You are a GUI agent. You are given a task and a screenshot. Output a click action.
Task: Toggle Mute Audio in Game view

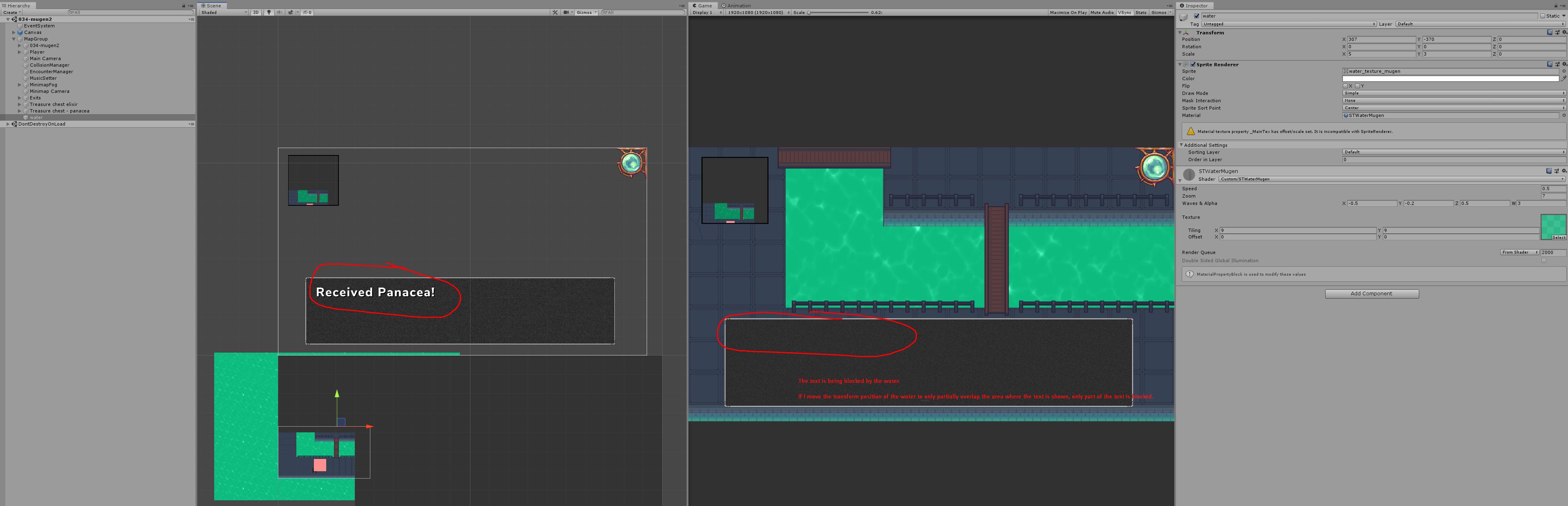coord(1103,12)
